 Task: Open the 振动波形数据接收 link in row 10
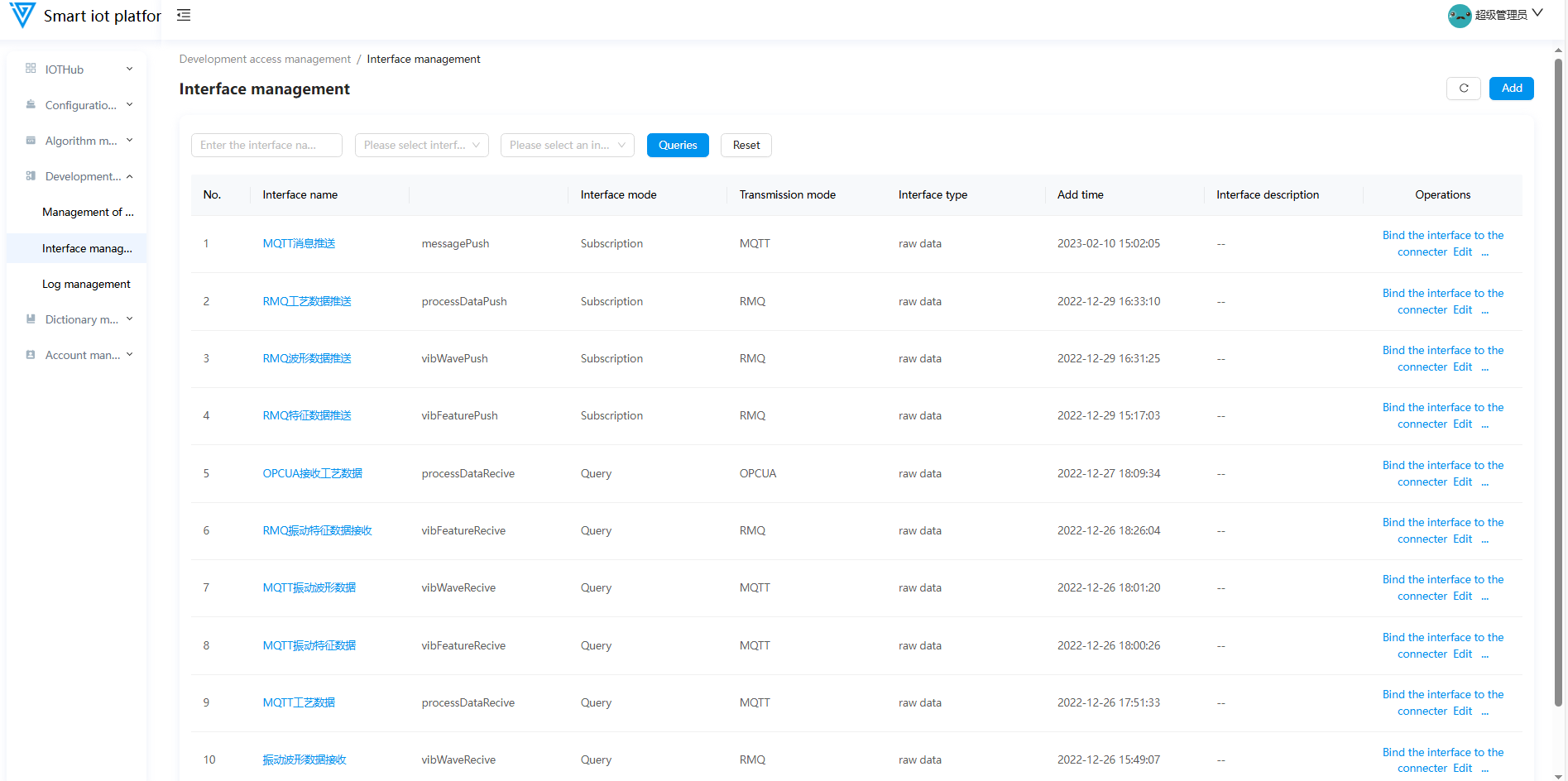(x=304, y=759)
